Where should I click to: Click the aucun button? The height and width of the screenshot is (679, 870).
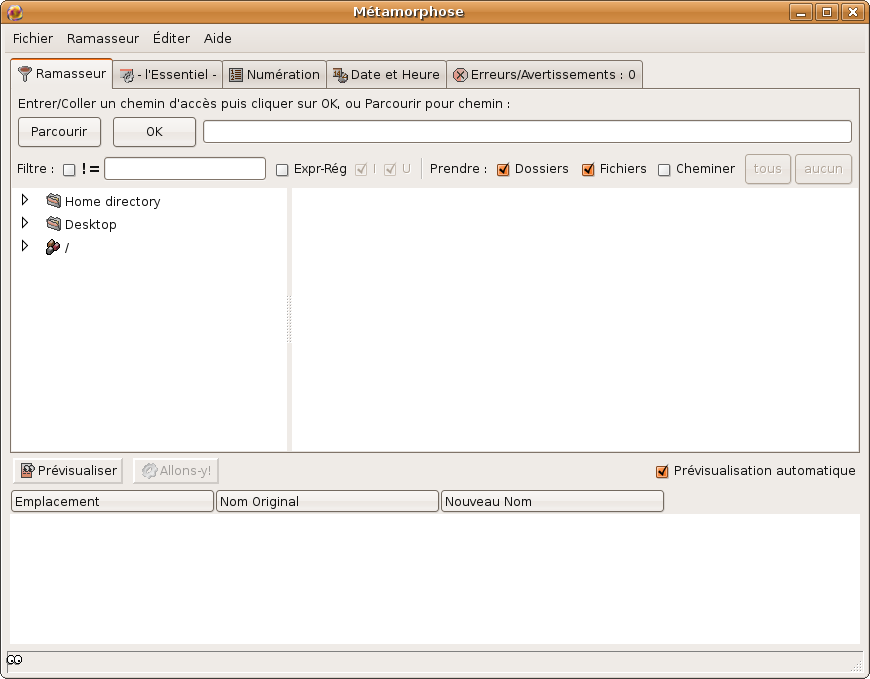point(823,169)
